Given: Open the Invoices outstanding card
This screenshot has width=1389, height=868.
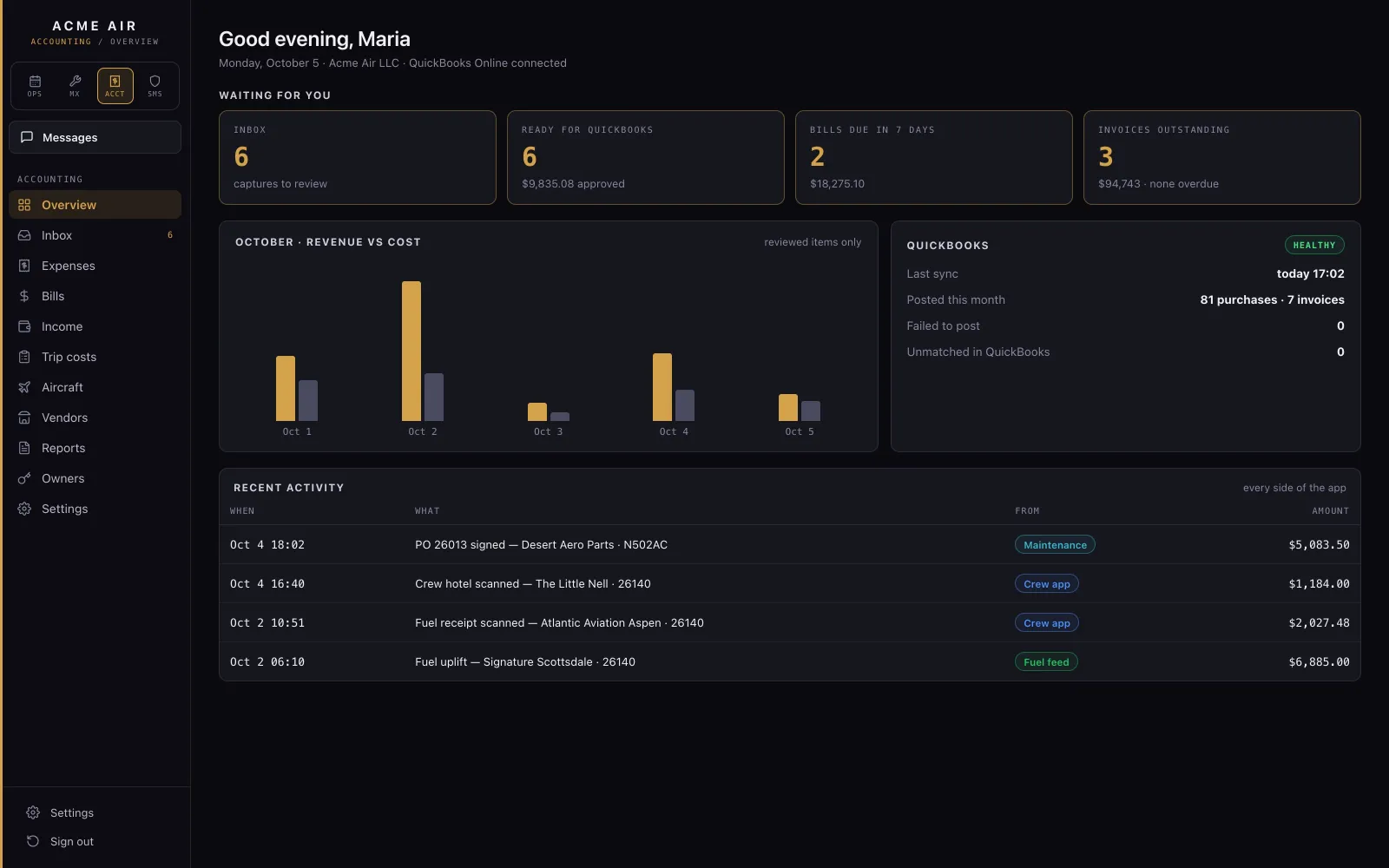Looking at the screenshot, I should 1222,157.
